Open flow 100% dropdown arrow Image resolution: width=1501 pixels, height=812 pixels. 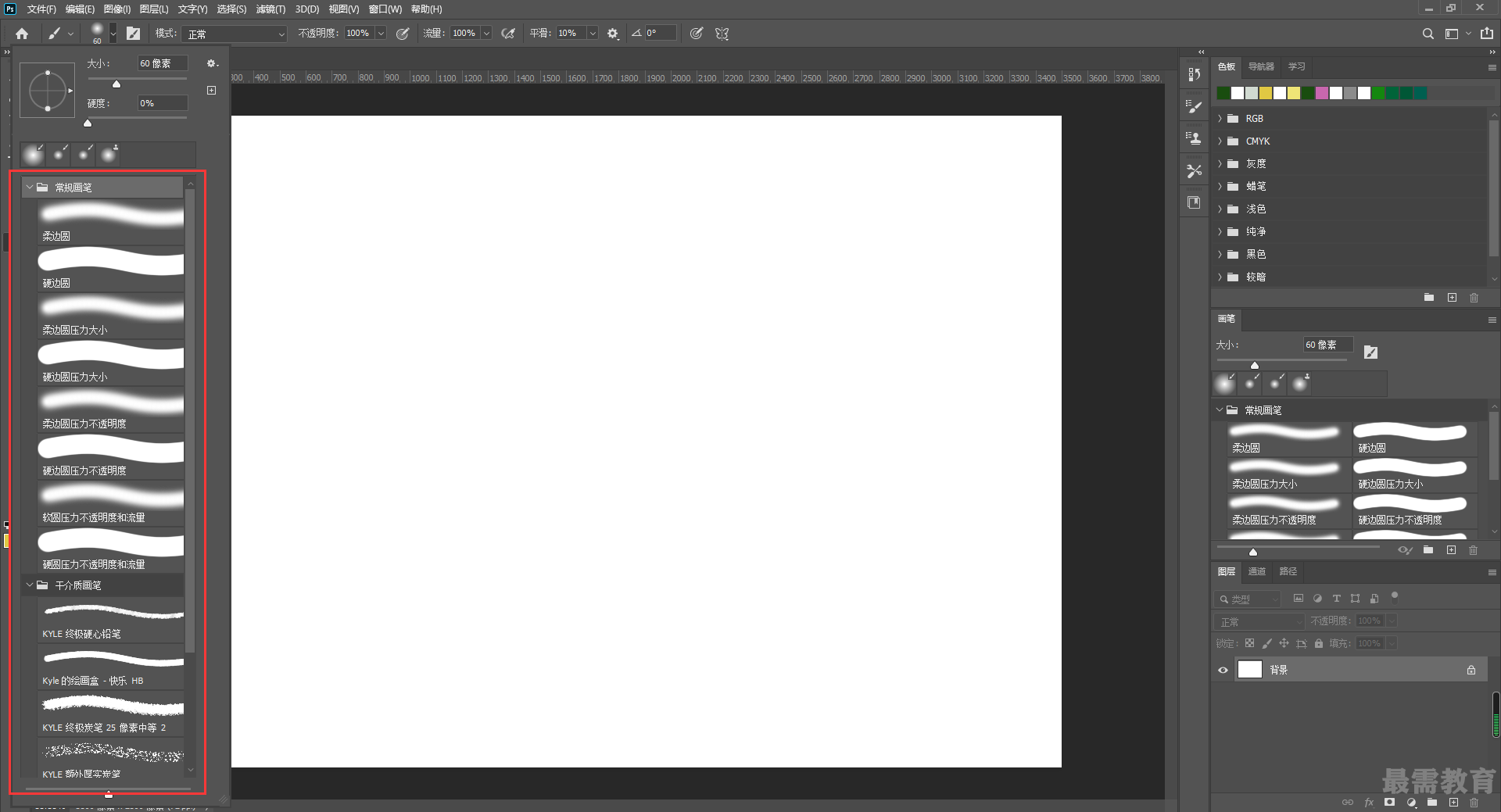pyautogui.click(x=486, y=34)
